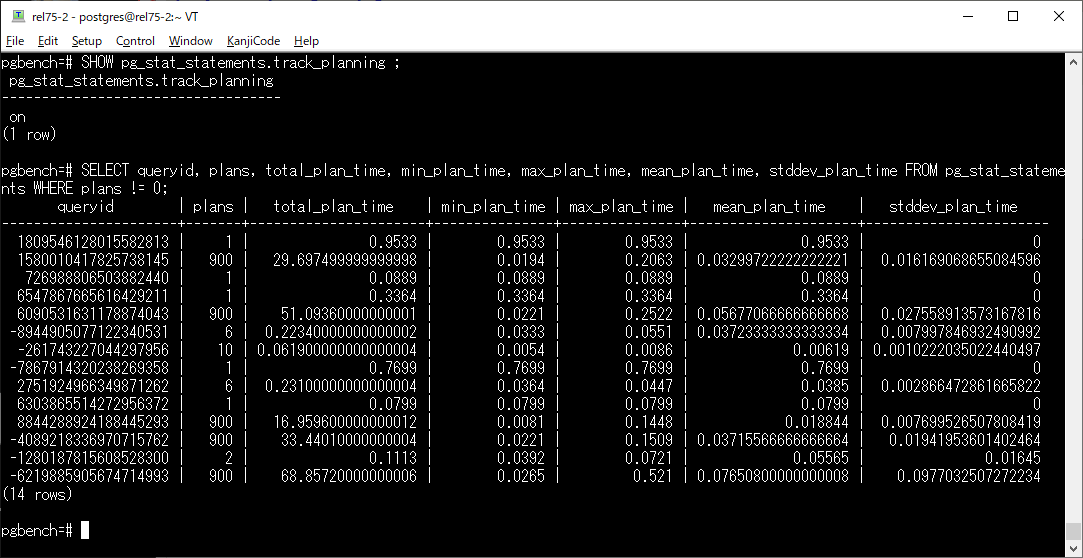Click the scrollbar down arrow
Viewport: 1083px width, 558px height.
click(1074, 549)
